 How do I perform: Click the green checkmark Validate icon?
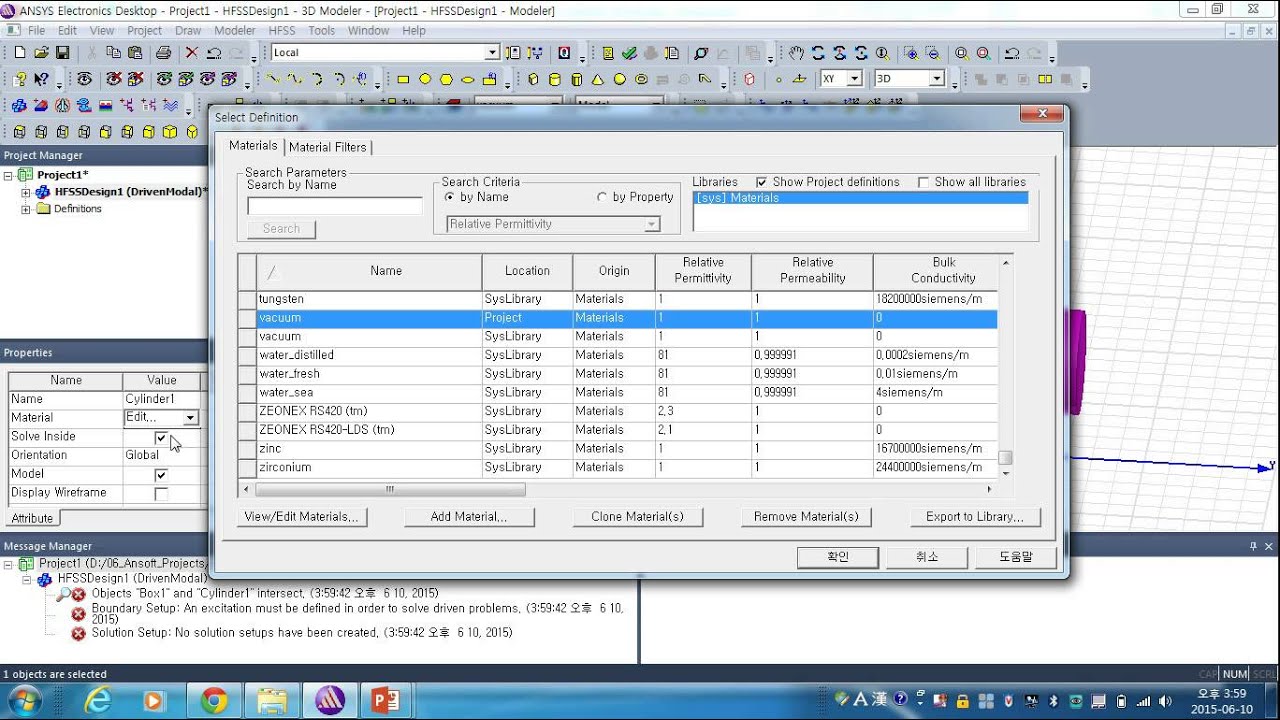(x=629, y=53)
